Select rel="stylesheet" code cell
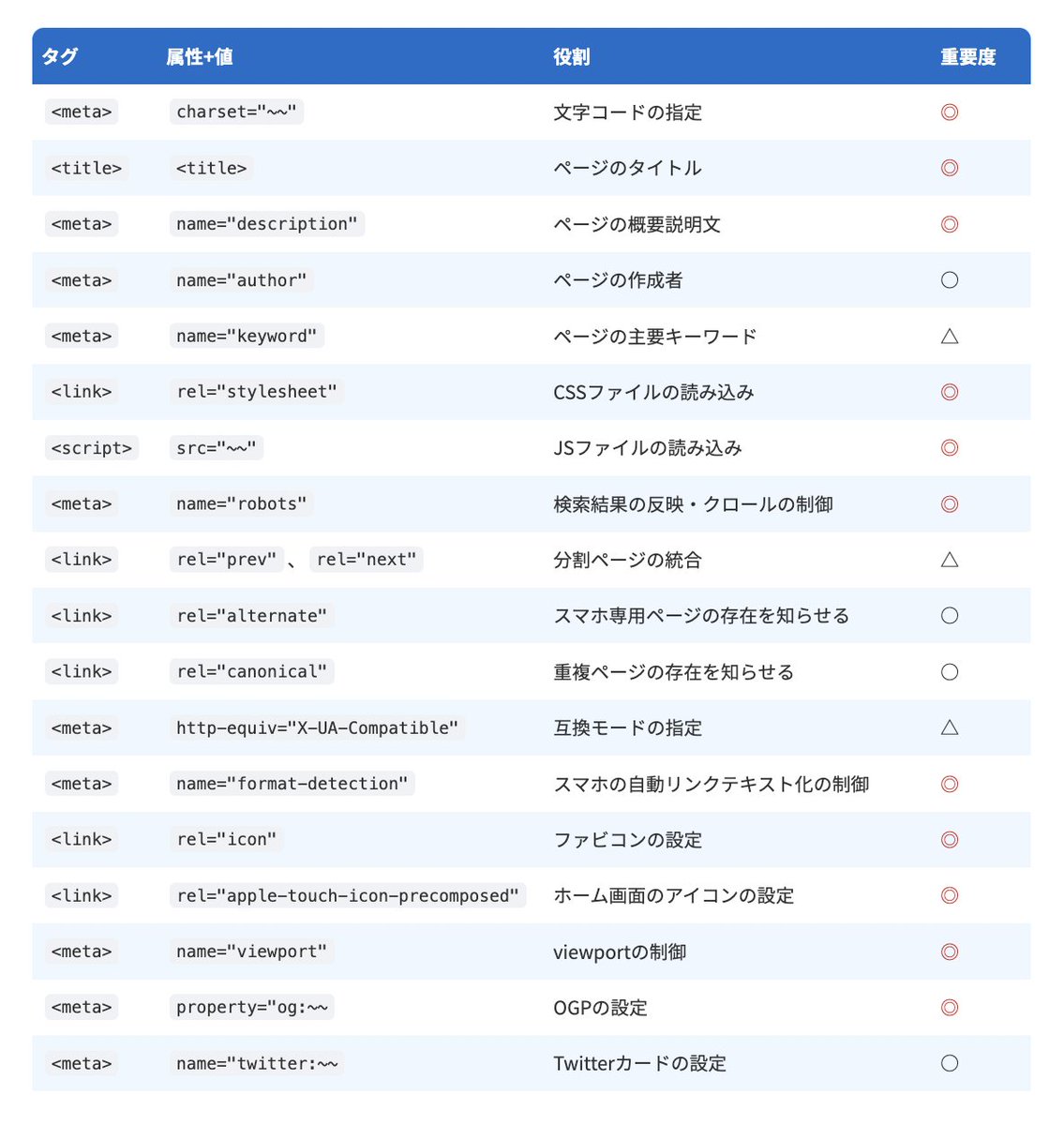 tap(257, 392)
